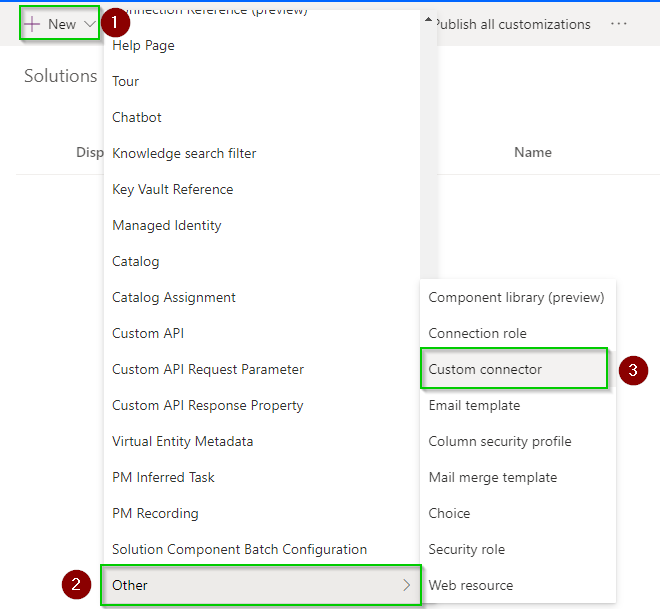Expand the Other submenu arrow
Image resolution: width=660 pixels, height=609 pixels.
coord(406,585)
